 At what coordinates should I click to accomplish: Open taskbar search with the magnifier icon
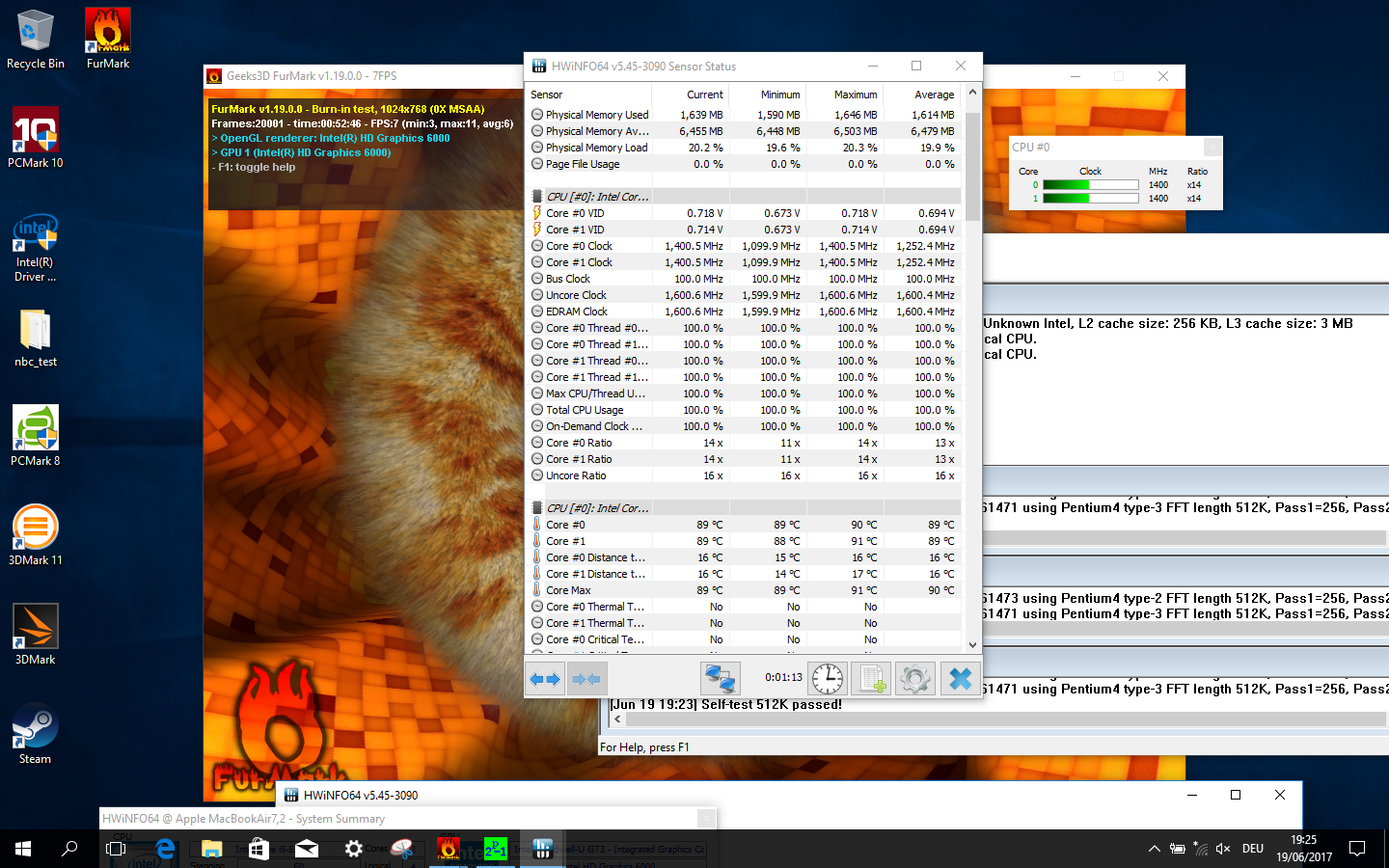click(69, 849)
